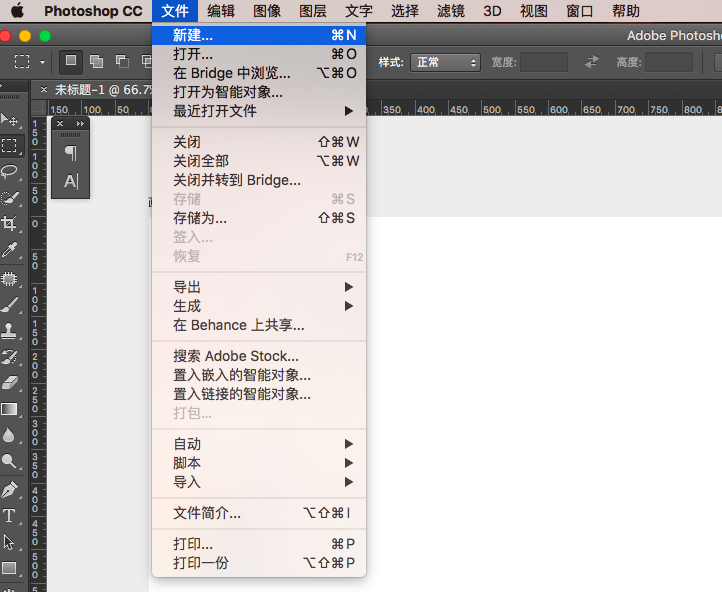Select the Crop tool
The width and height of the screenshot is (722, 592).
point(9,224)
